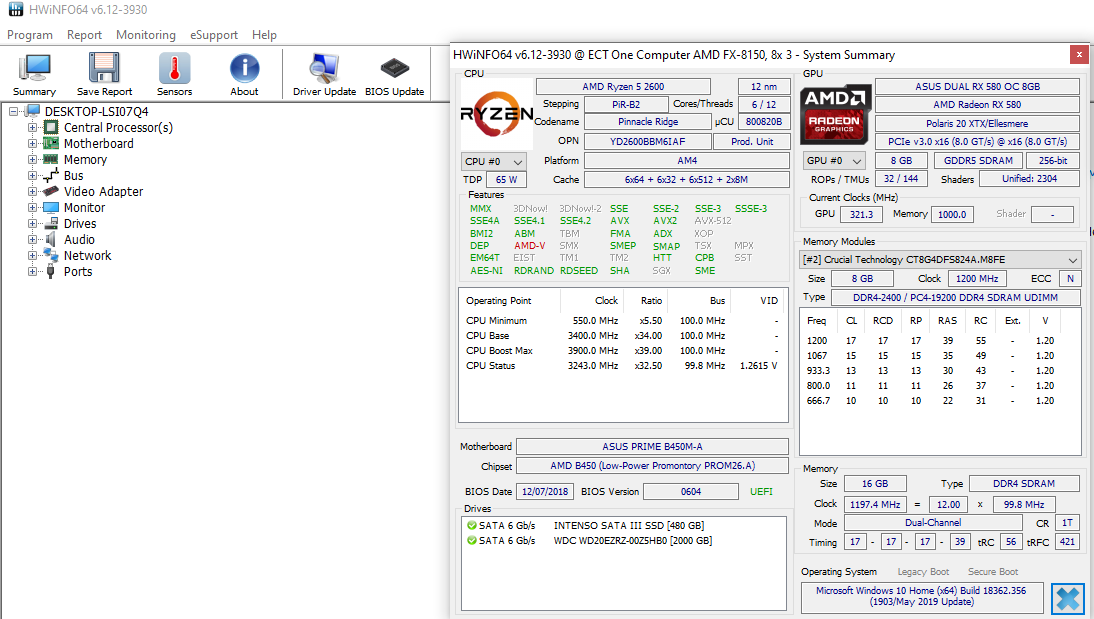Open the CPU #0 dropdown
Viewport: 1094px width, 619px height.
(493, 161)
